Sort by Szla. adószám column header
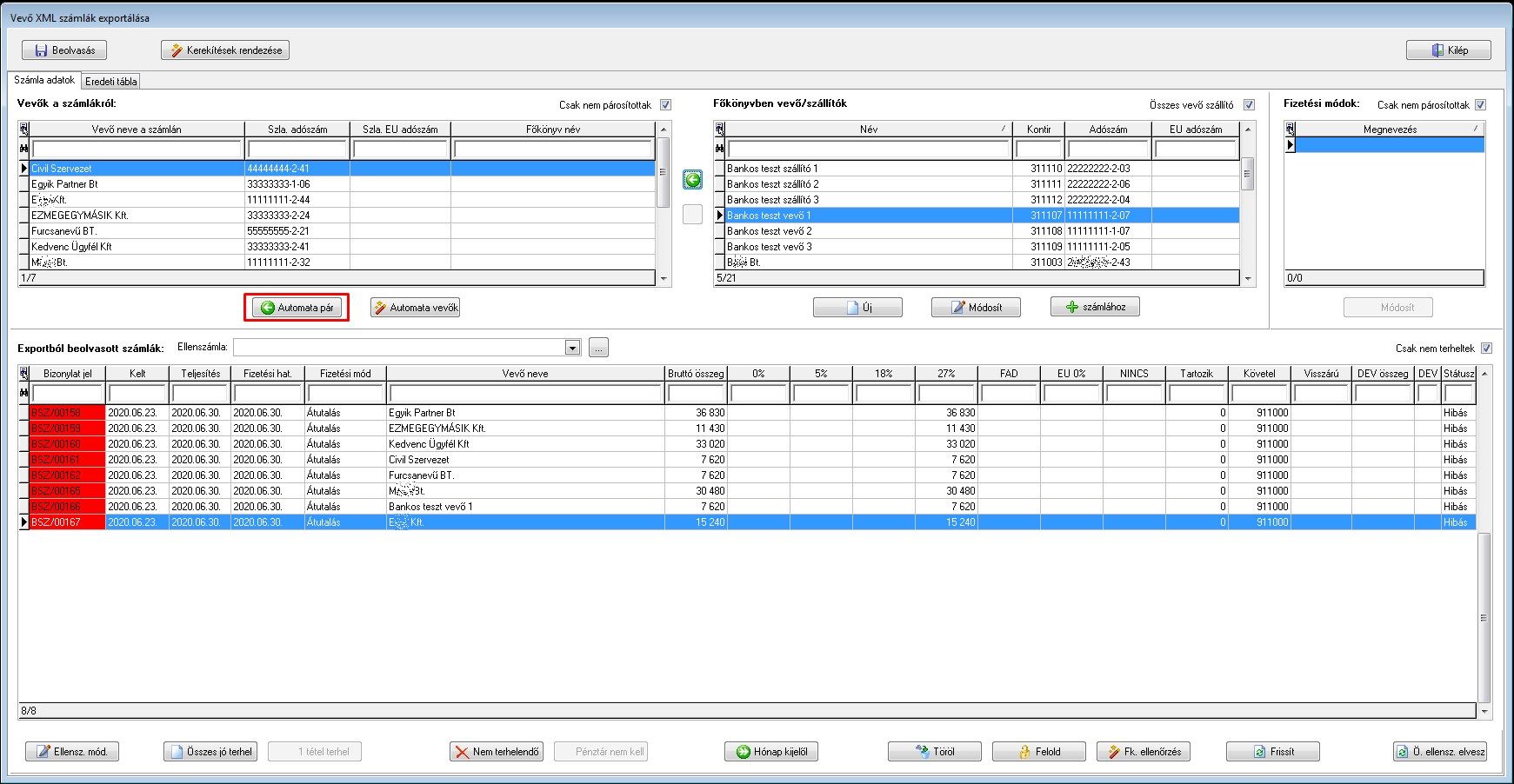 [x=297, y=130]
